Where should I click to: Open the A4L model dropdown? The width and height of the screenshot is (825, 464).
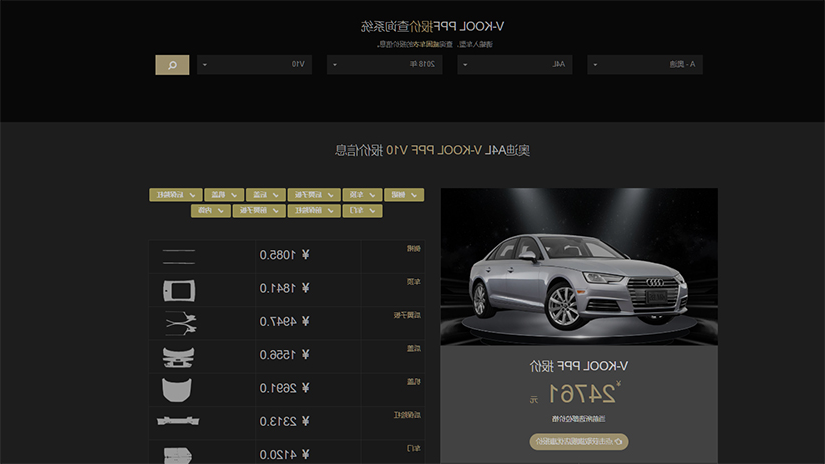(515, 65)
